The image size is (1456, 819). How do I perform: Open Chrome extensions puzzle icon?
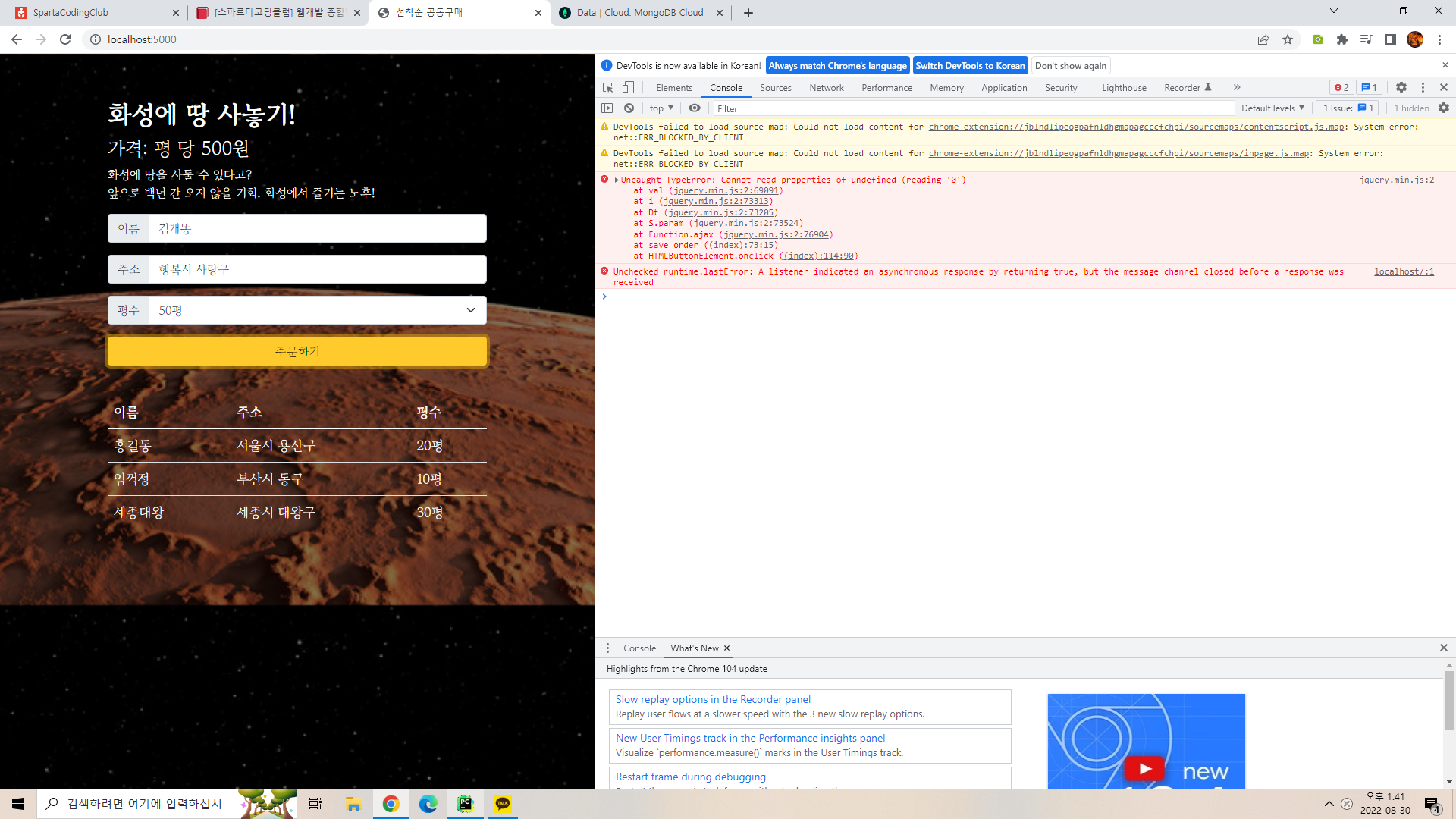coord(1342,39)
